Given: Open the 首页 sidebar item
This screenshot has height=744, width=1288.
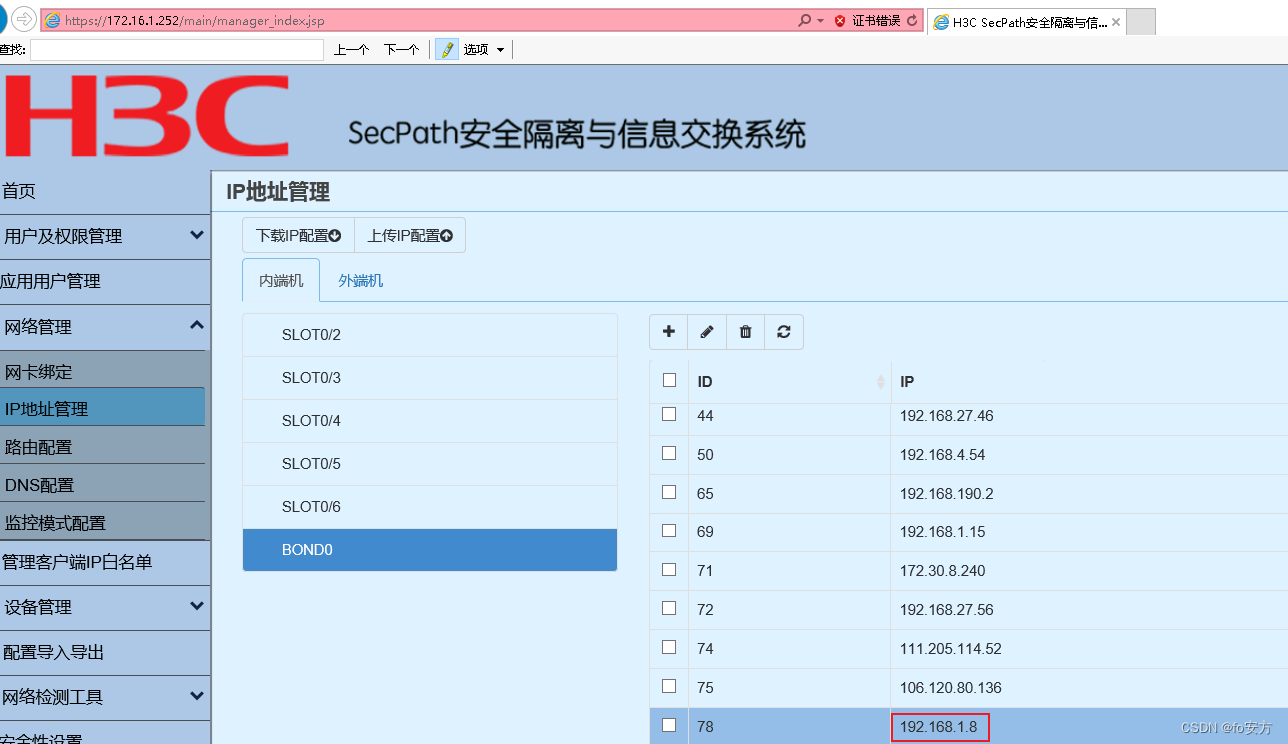Looking at the screenshot, I should click(105, 191).
